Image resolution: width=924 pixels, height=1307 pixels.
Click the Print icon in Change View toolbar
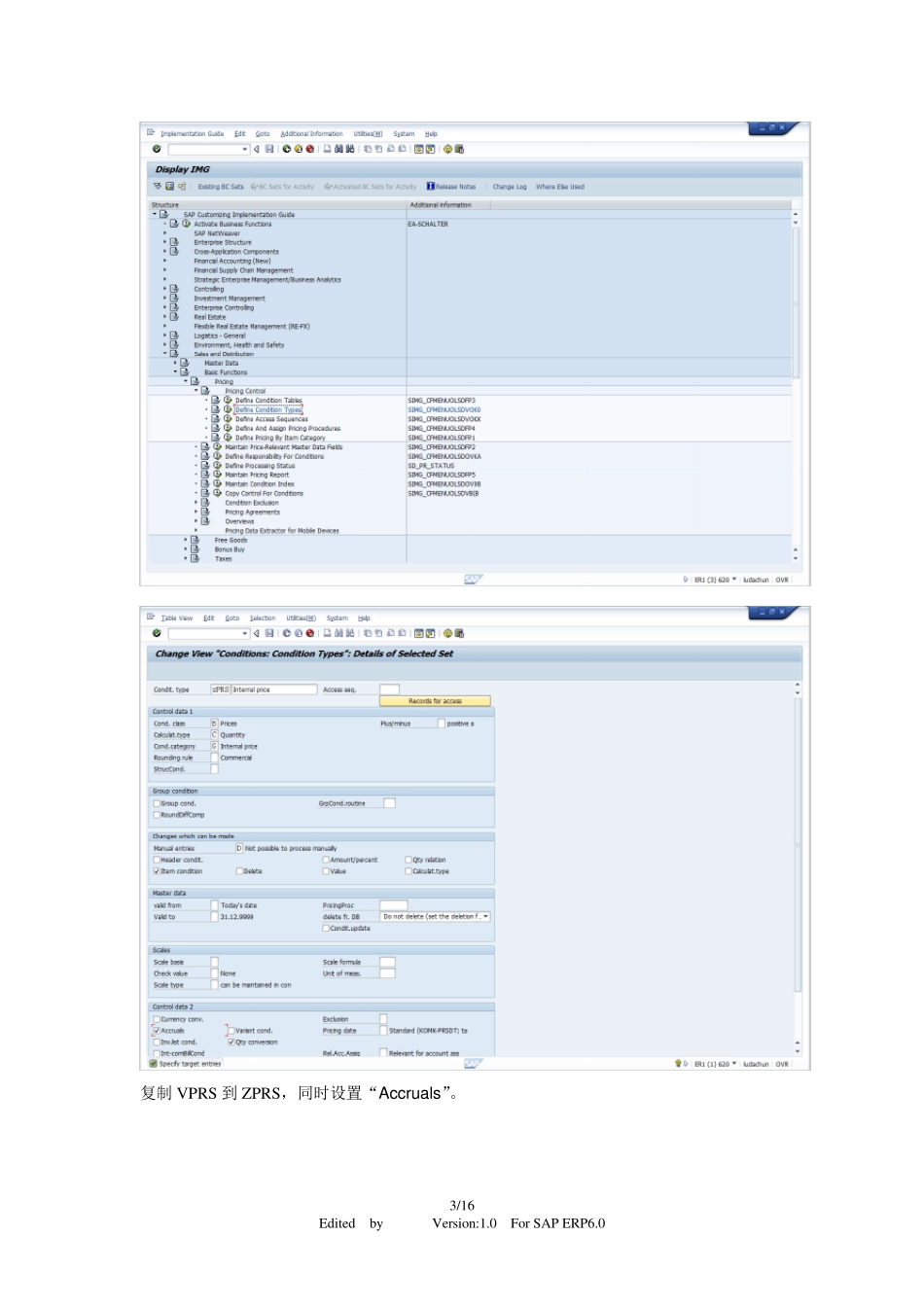tap(328, 633)
